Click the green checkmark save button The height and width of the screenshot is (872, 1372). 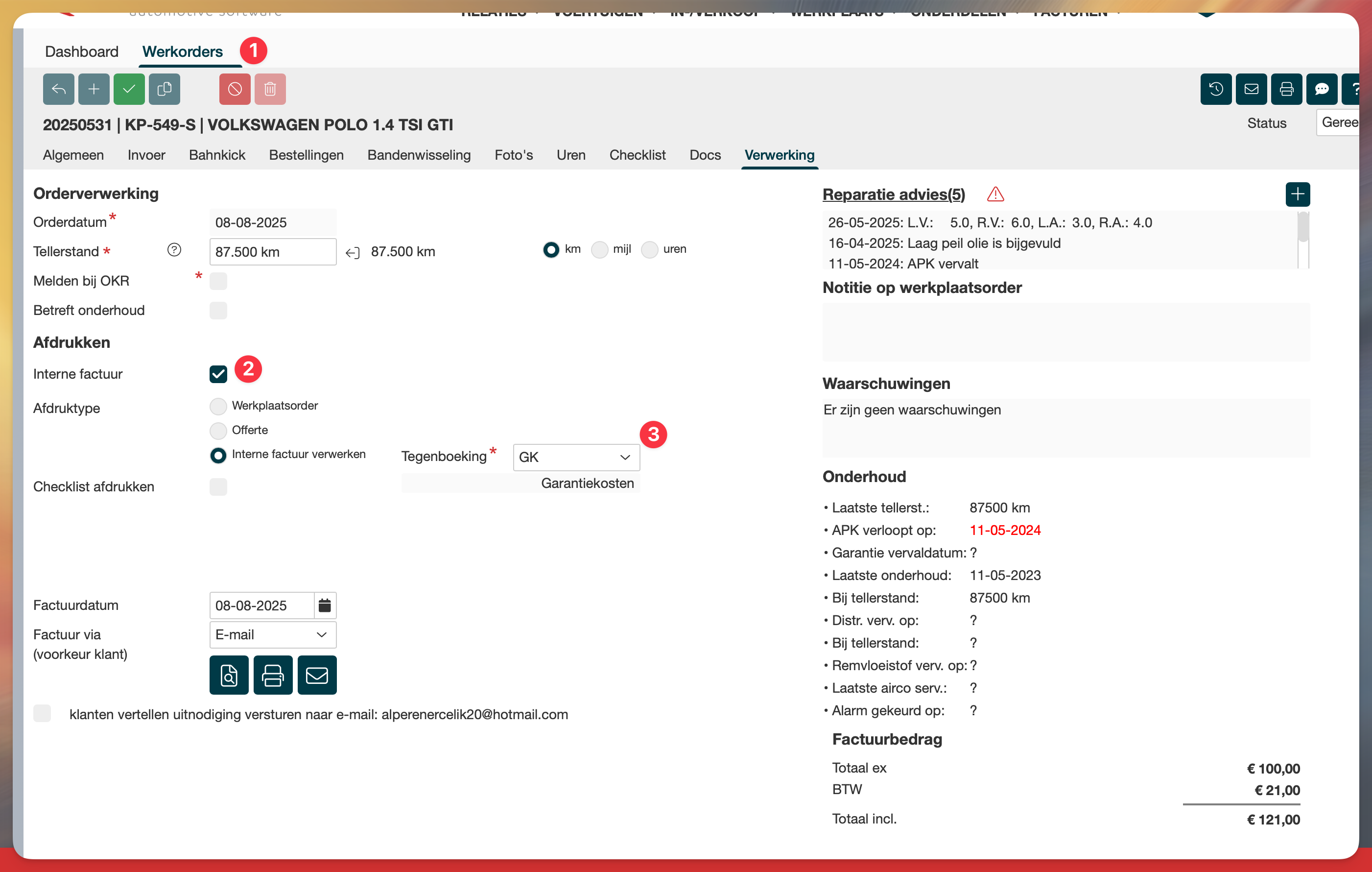pos(129,89)
